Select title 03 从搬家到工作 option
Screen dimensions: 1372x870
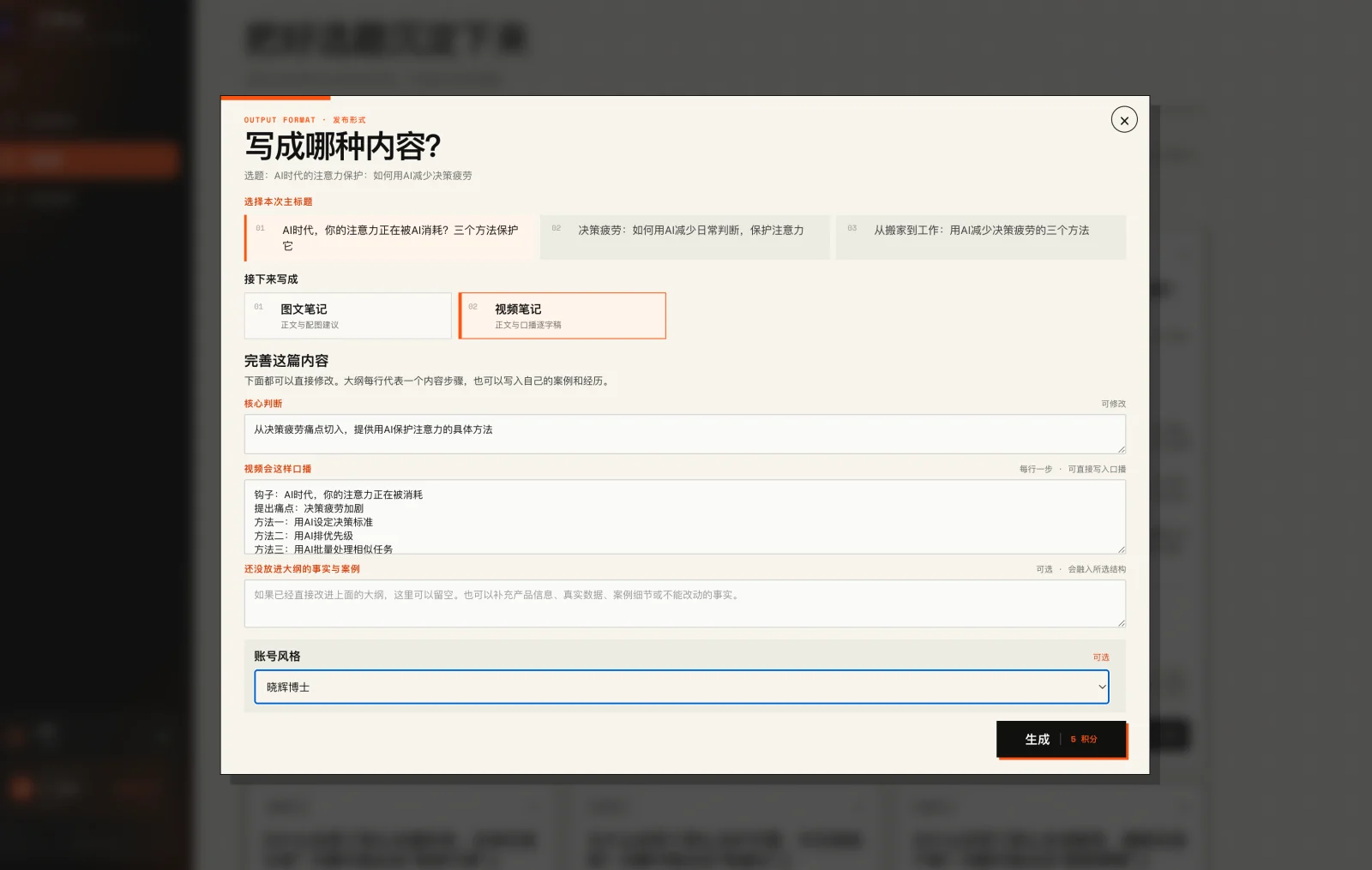pos(981,237)
